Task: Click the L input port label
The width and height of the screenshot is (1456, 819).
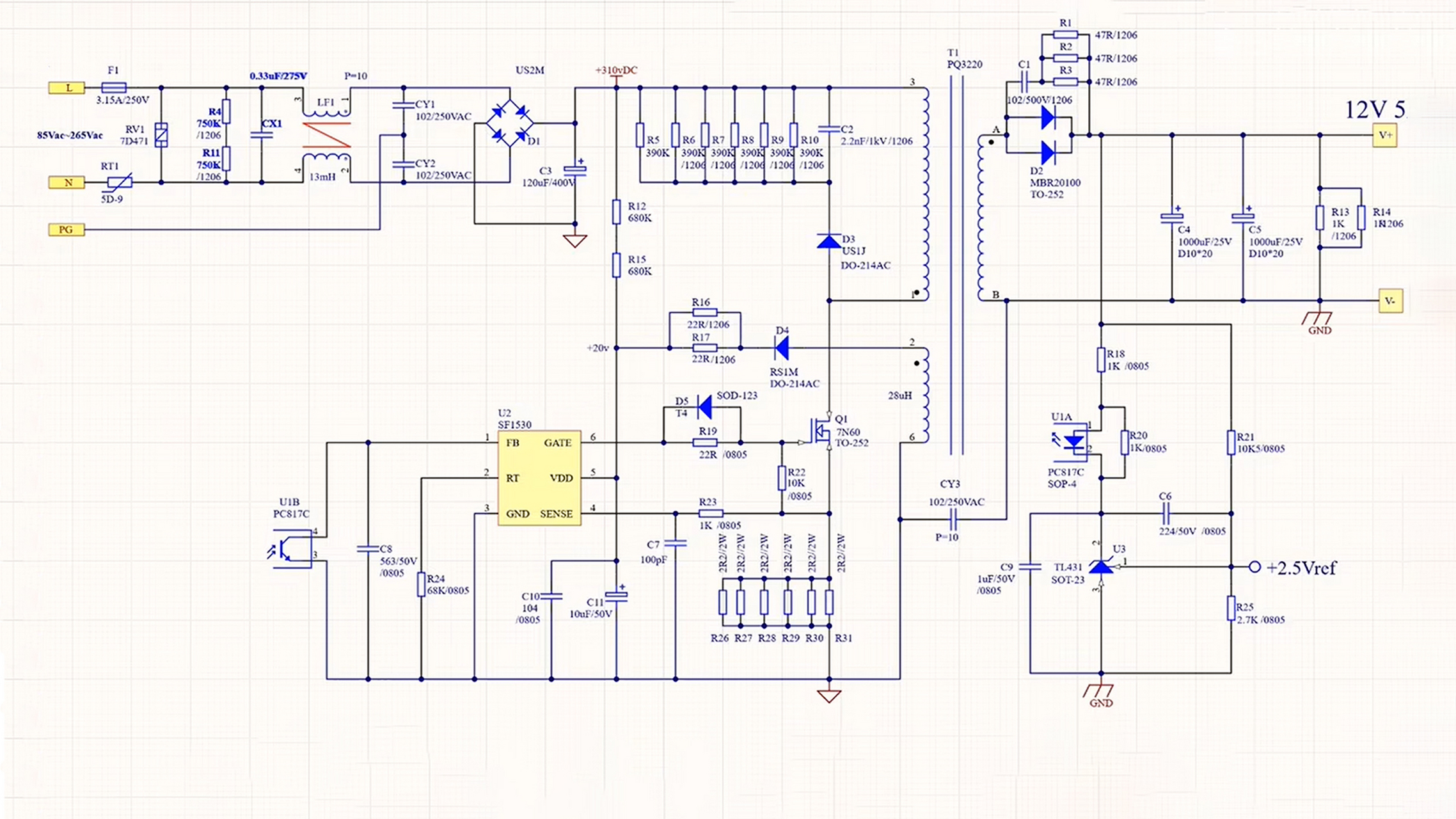Action: click(x=67, y=88)
